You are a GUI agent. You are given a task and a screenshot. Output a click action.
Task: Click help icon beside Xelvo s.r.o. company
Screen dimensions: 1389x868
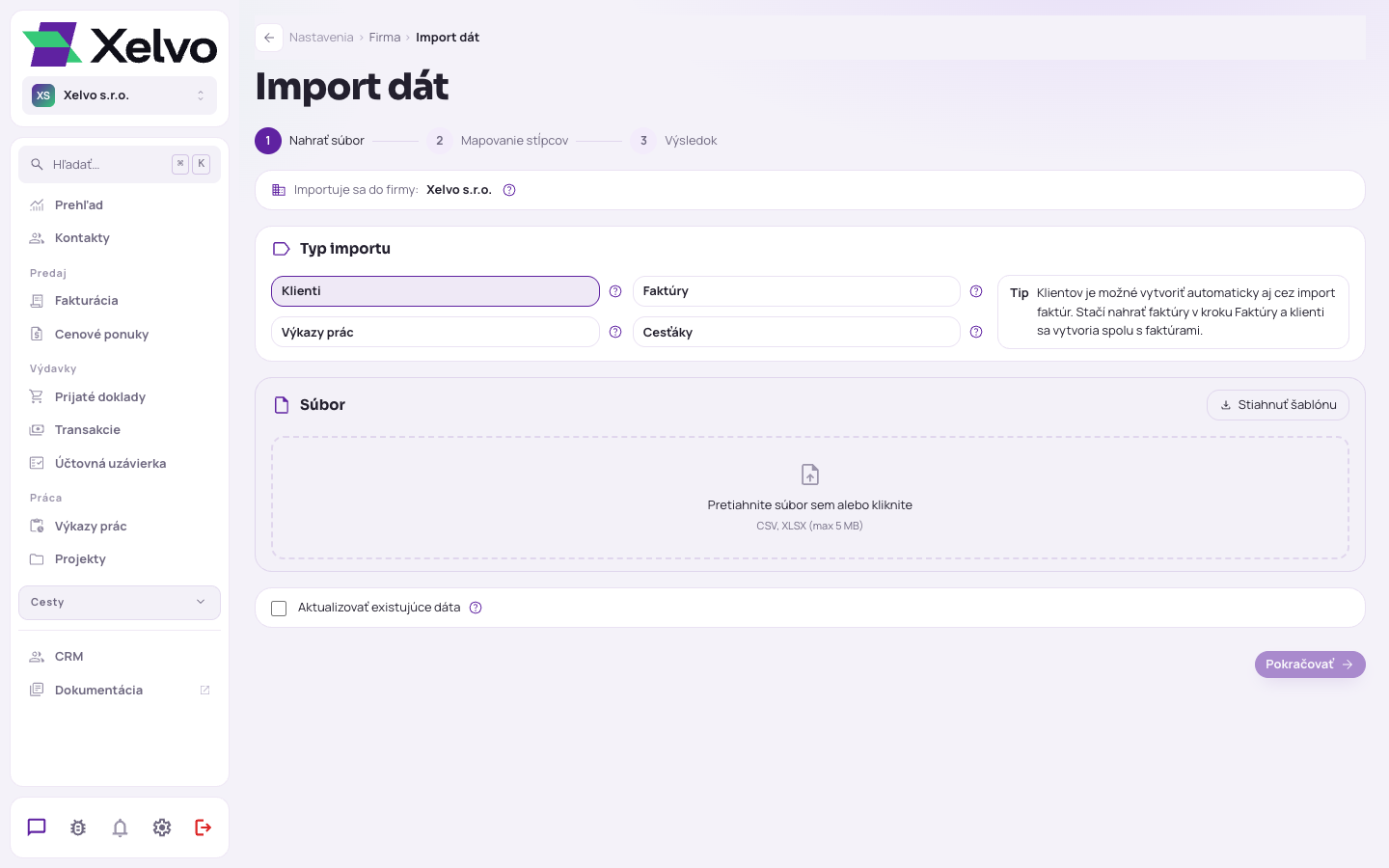click(509, 190)
